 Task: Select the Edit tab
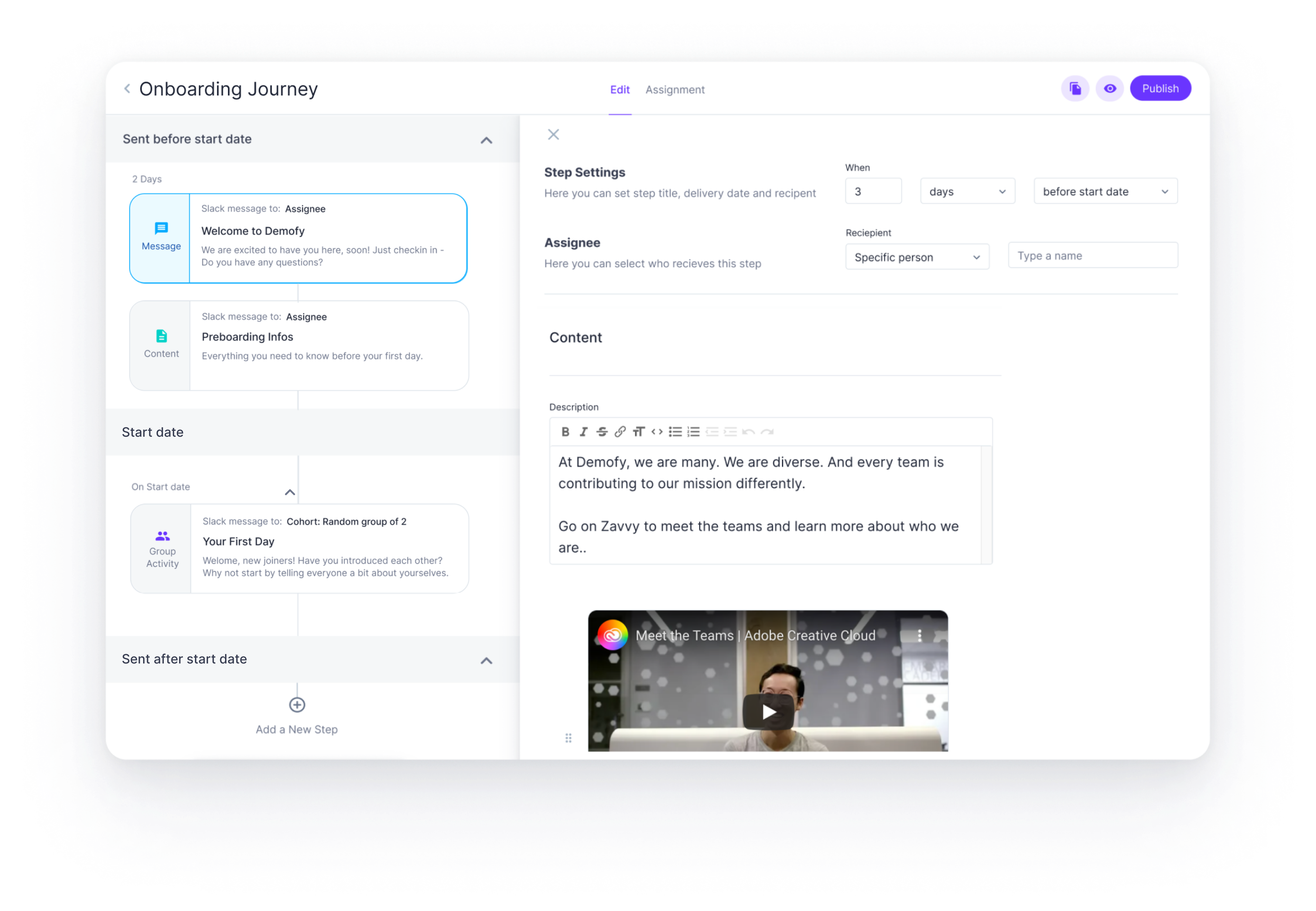[x=619, y=90]
